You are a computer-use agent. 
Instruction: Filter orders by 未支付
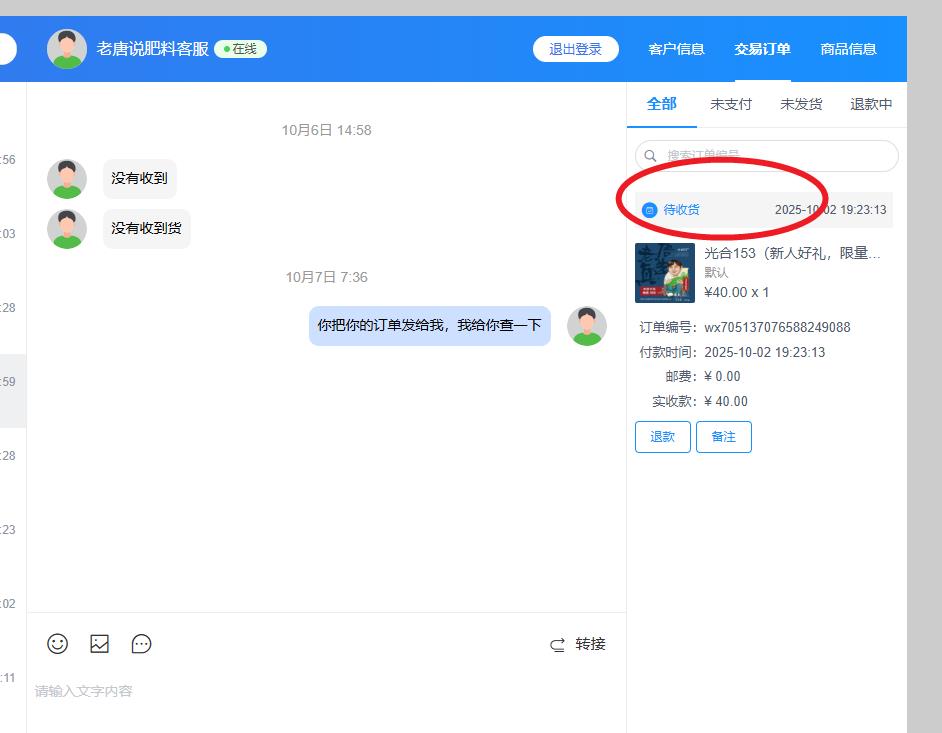pos(730,104)
